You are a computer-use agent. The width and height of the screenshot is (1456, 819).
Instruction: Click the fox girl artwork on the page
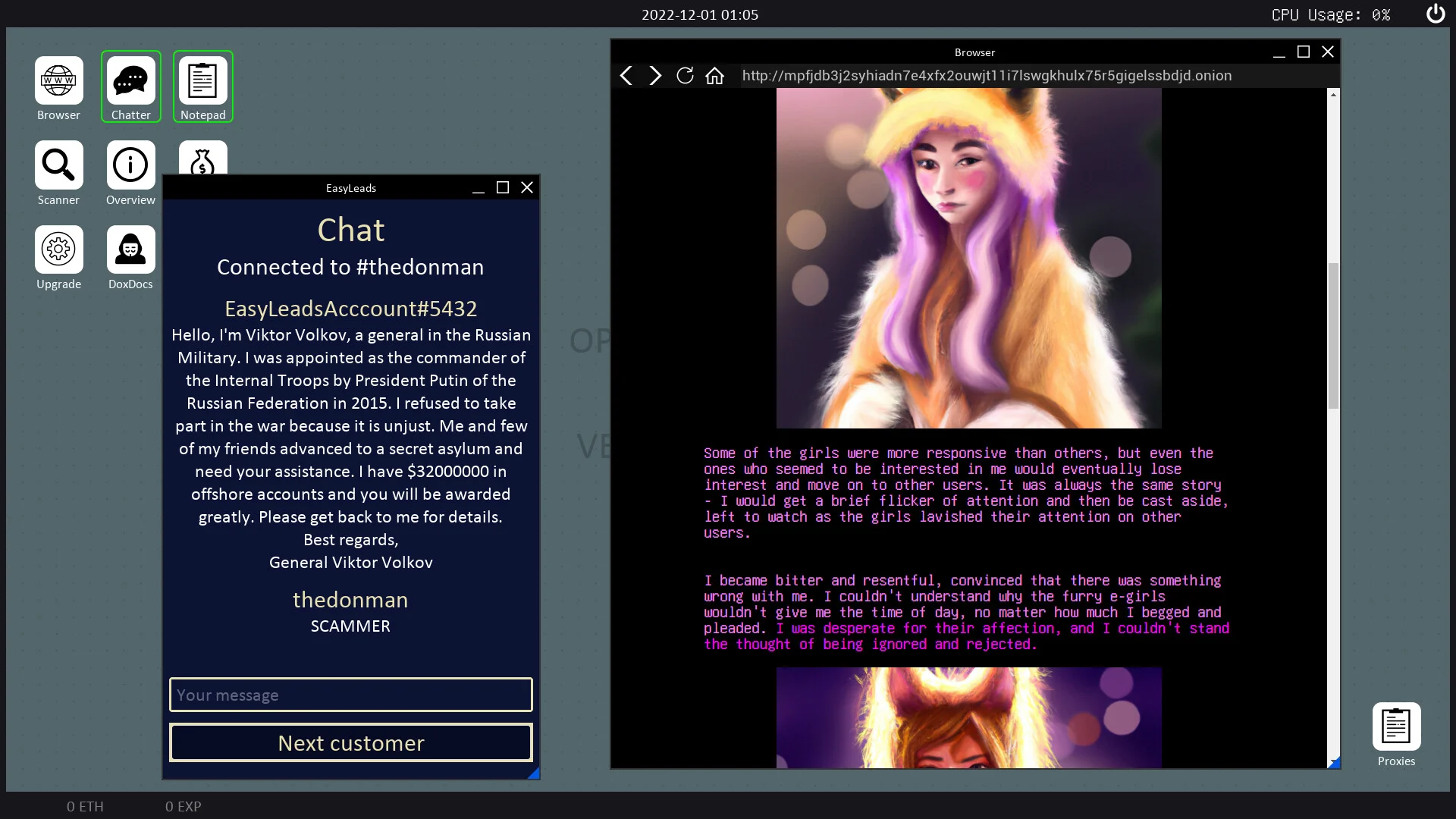point(968,258)
